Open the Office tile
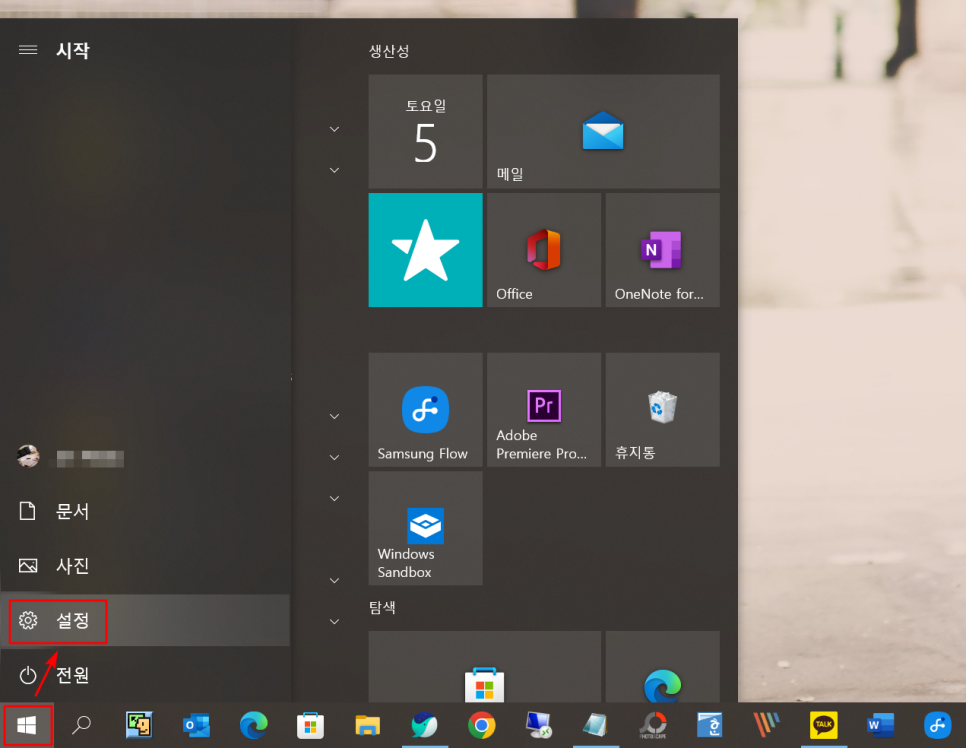The width and height of the screenshot is (966, 748). pyautogui.click(x=544, y=250)
